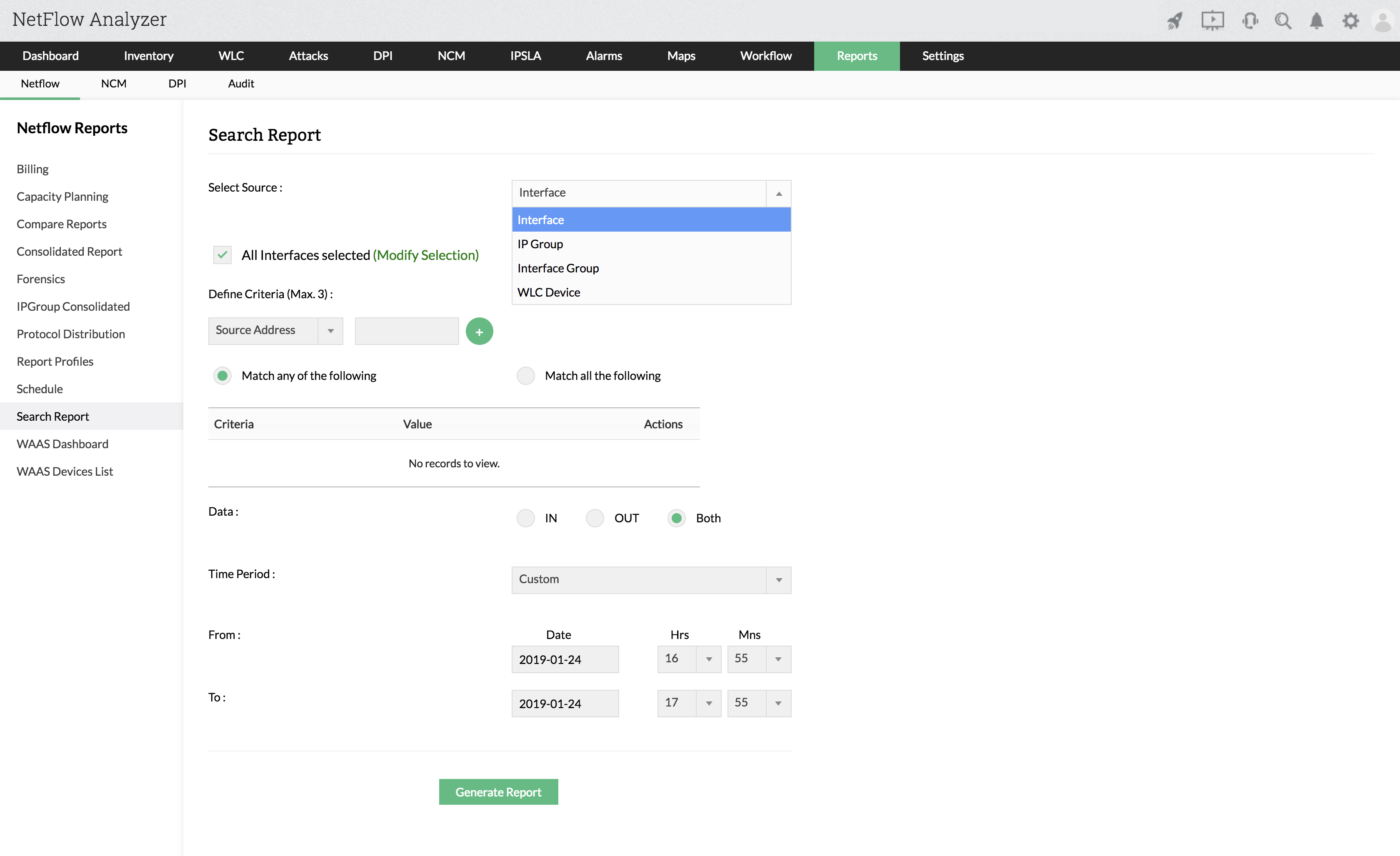The height and width of the screenshot is (856, 1400).
Task: Click the green plus add criteria button
Action: (479, 331)
